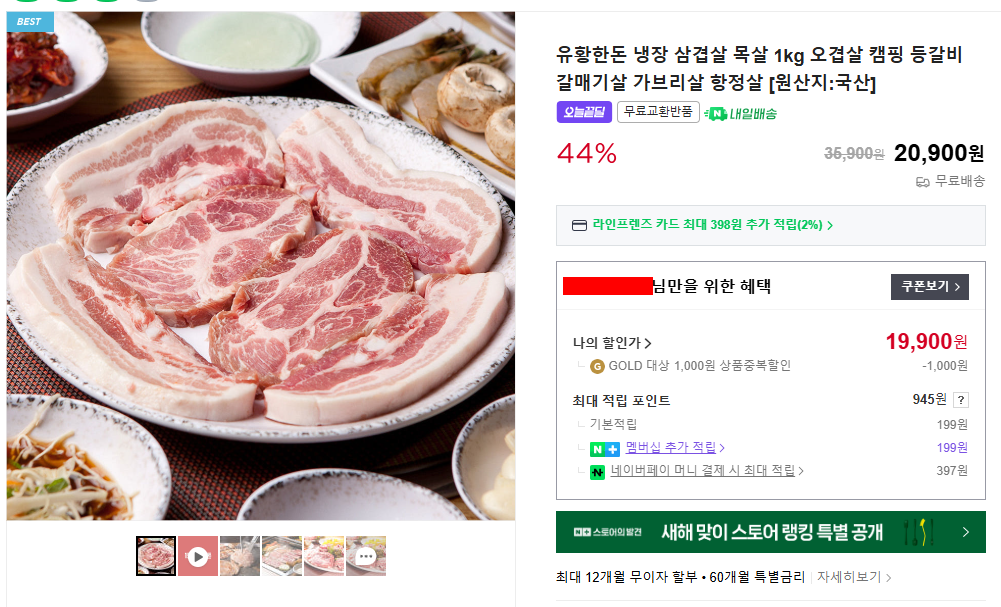Click the GOLD grade badge icon

[597, 366]
